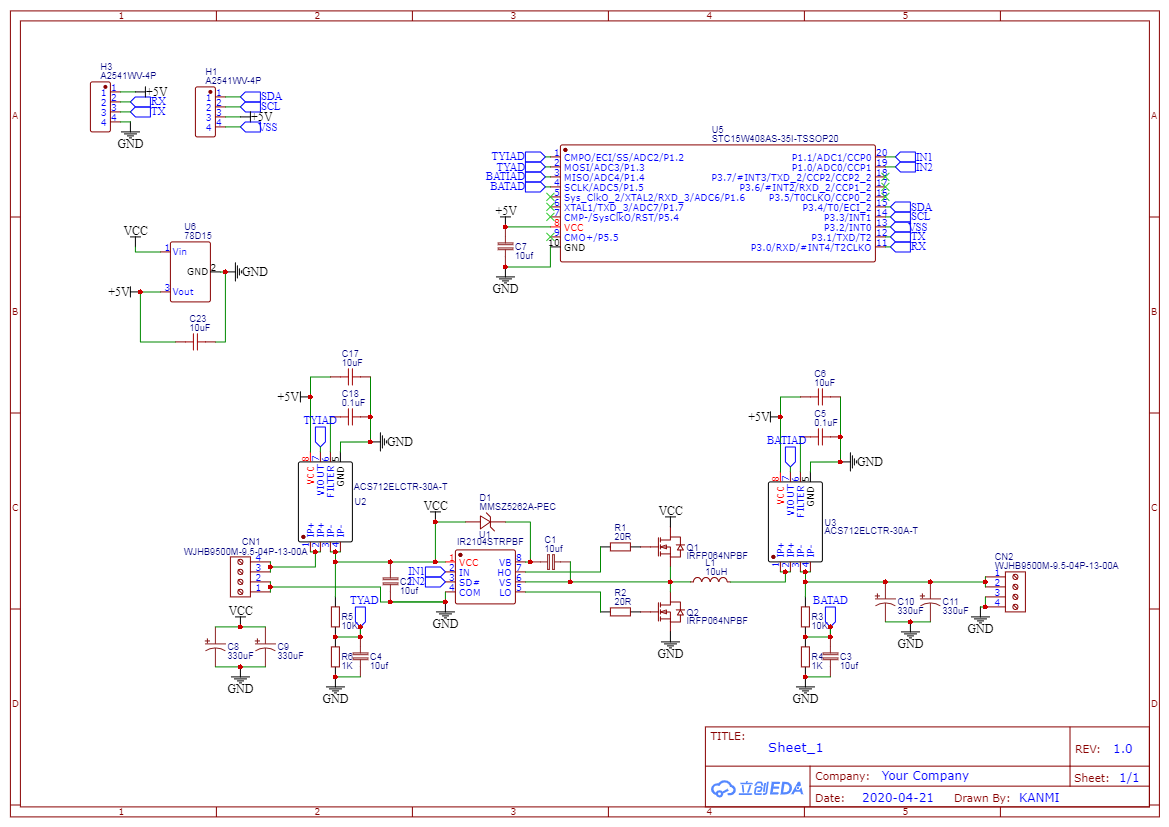Click the 'IR2104STRPBF' part name

490,541
